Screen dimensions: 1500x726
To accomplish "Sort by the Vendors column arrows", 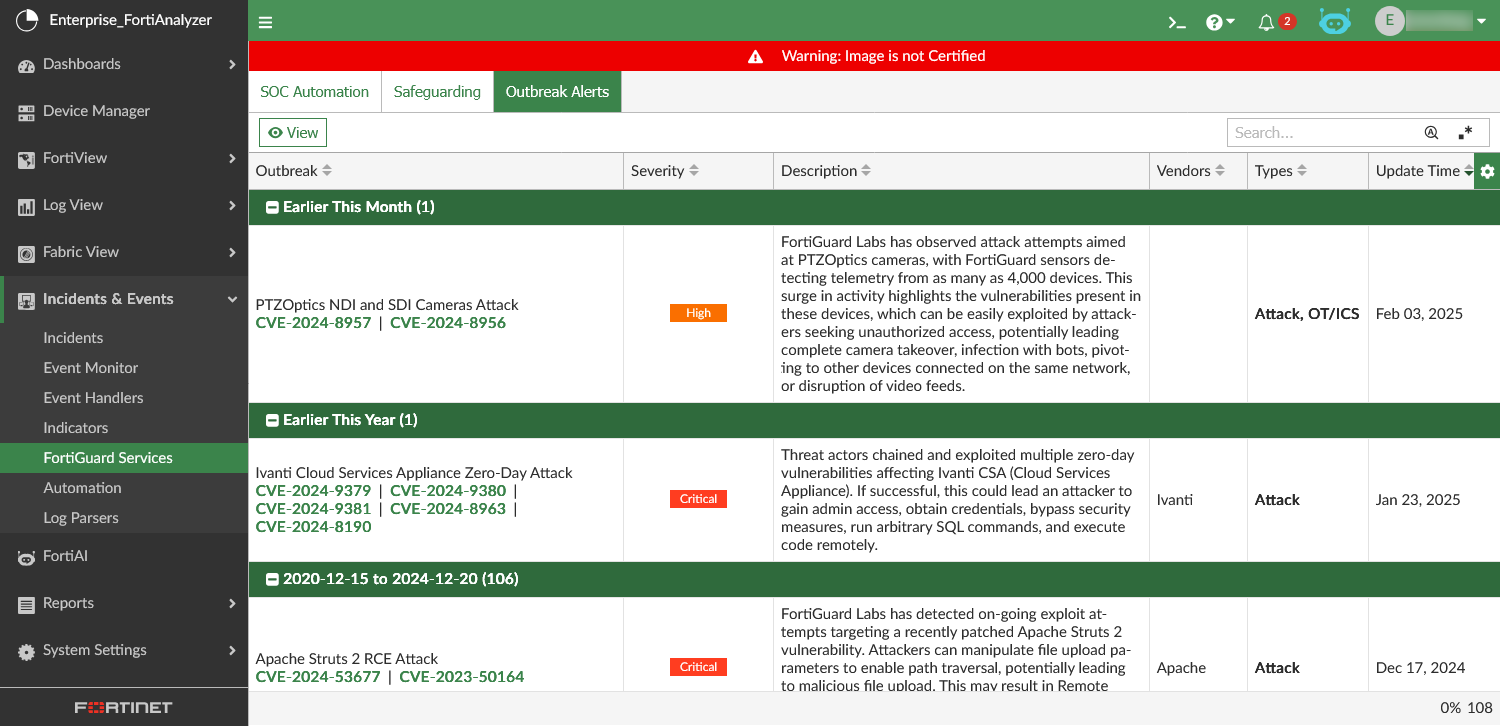I will (x=1220, y=171).
